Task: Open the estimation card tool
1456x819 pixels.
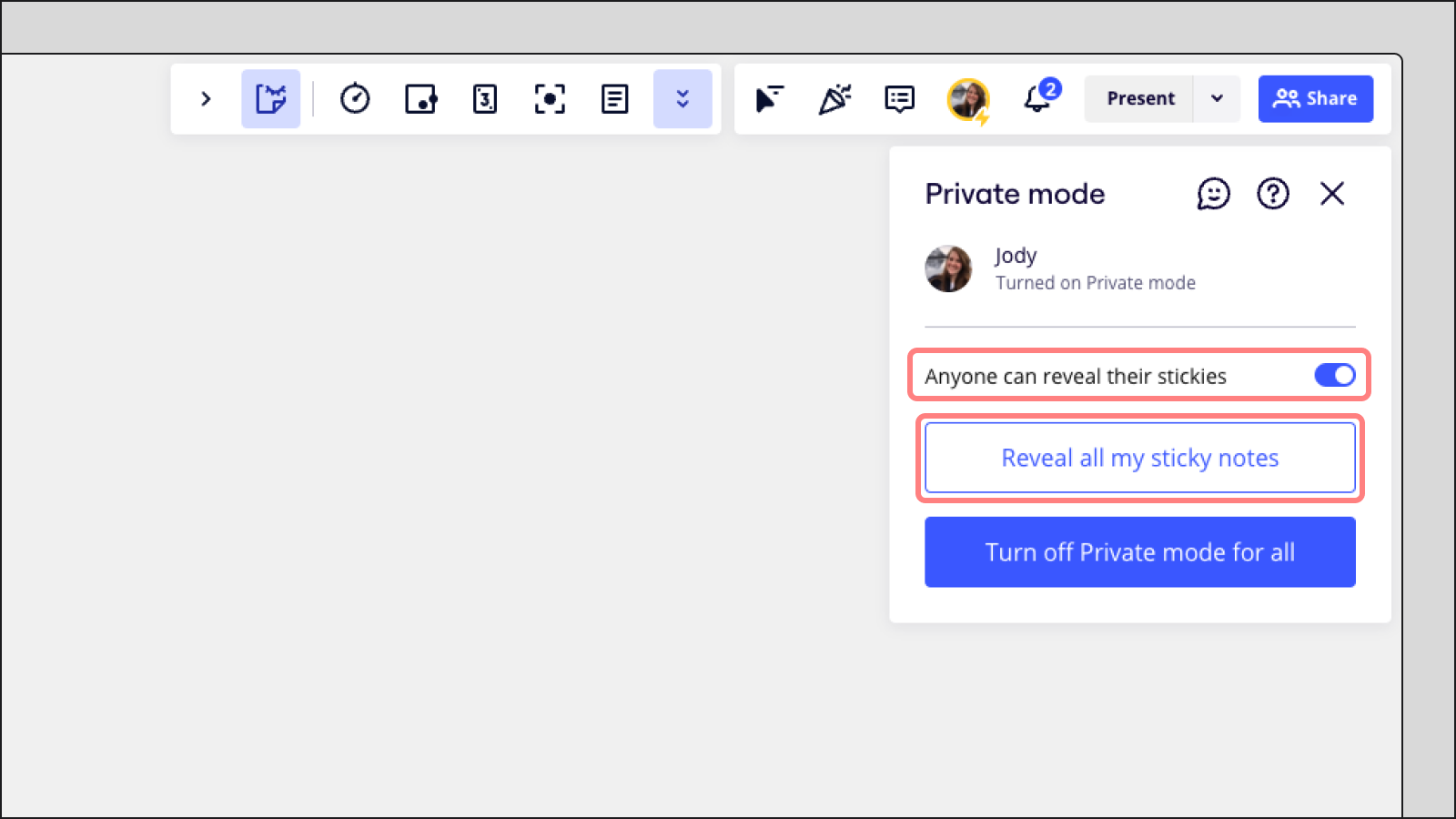Action: [x=485, y=98]
